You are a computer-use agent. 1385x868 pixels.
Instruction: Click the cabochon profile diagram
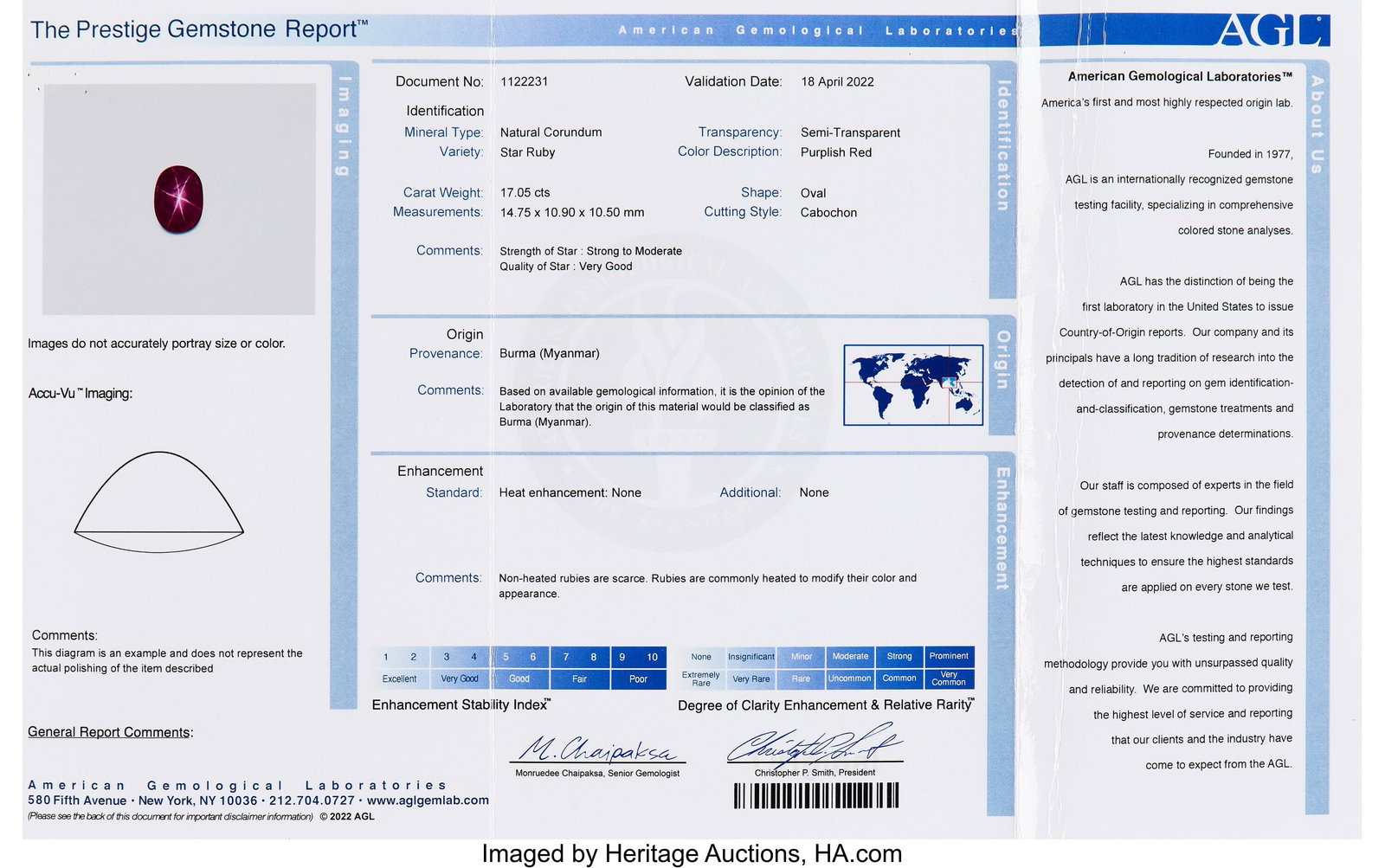pos(158,502)
